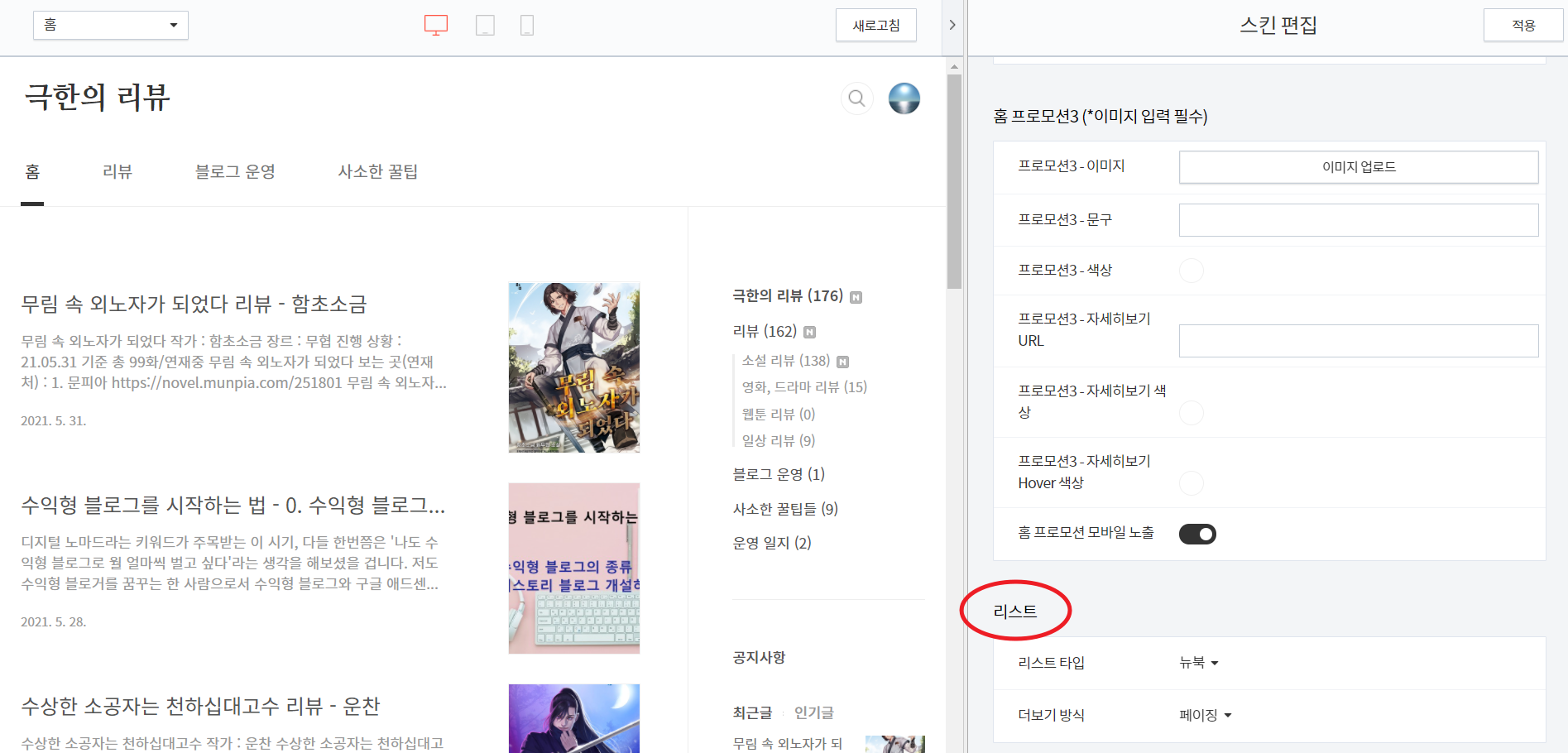Open the 리뷰 blog menu tab
Screen dimensions: 1568x753
coord(117,171)
